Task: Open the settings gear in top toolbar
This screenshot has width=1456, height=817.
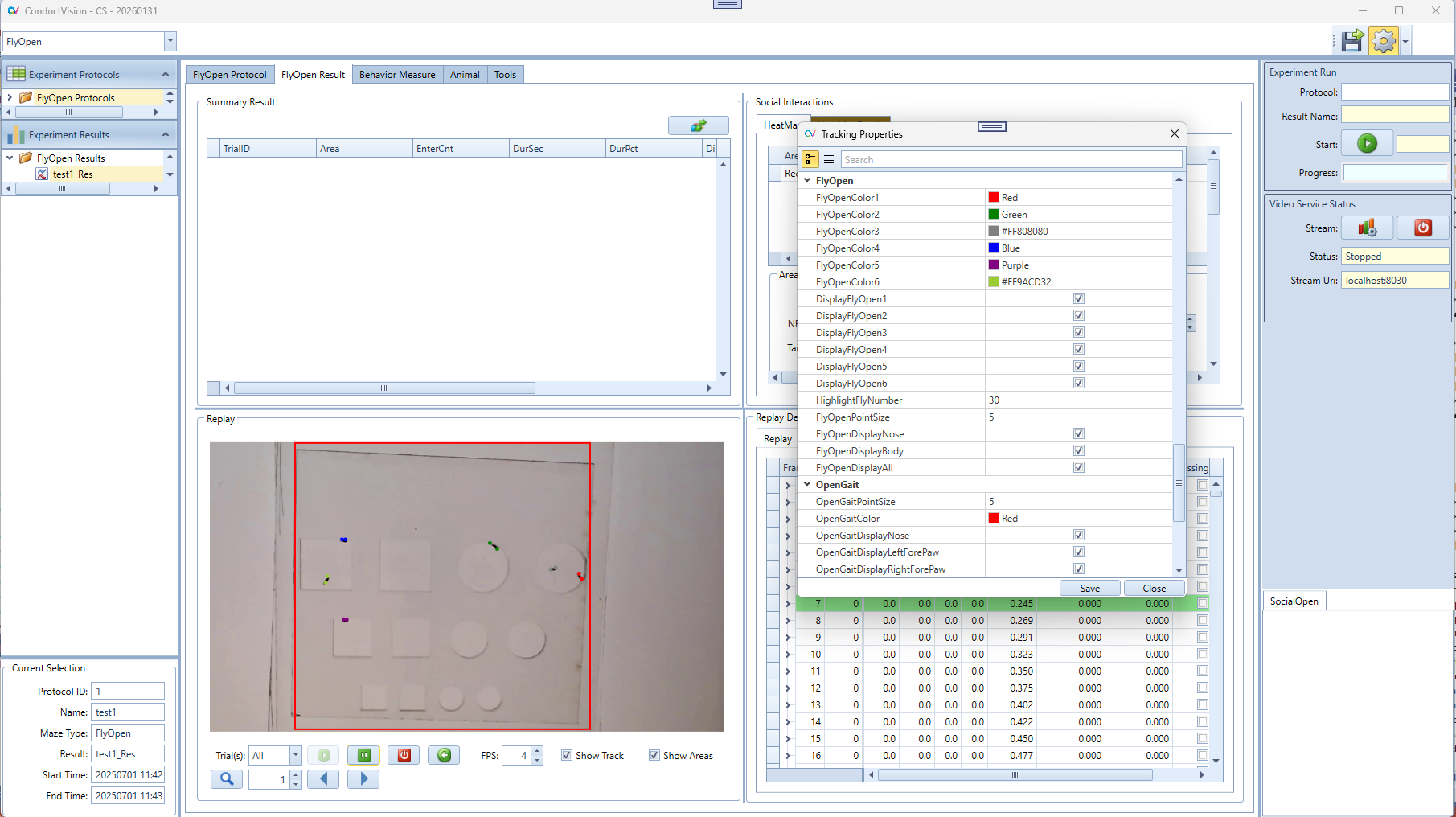Action: [1384, 41]
